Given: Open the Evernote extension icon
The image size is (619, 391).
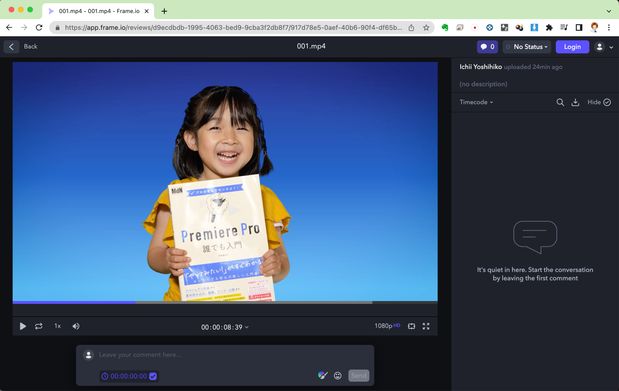Looking at the screenshot, I should click(445, 27).
